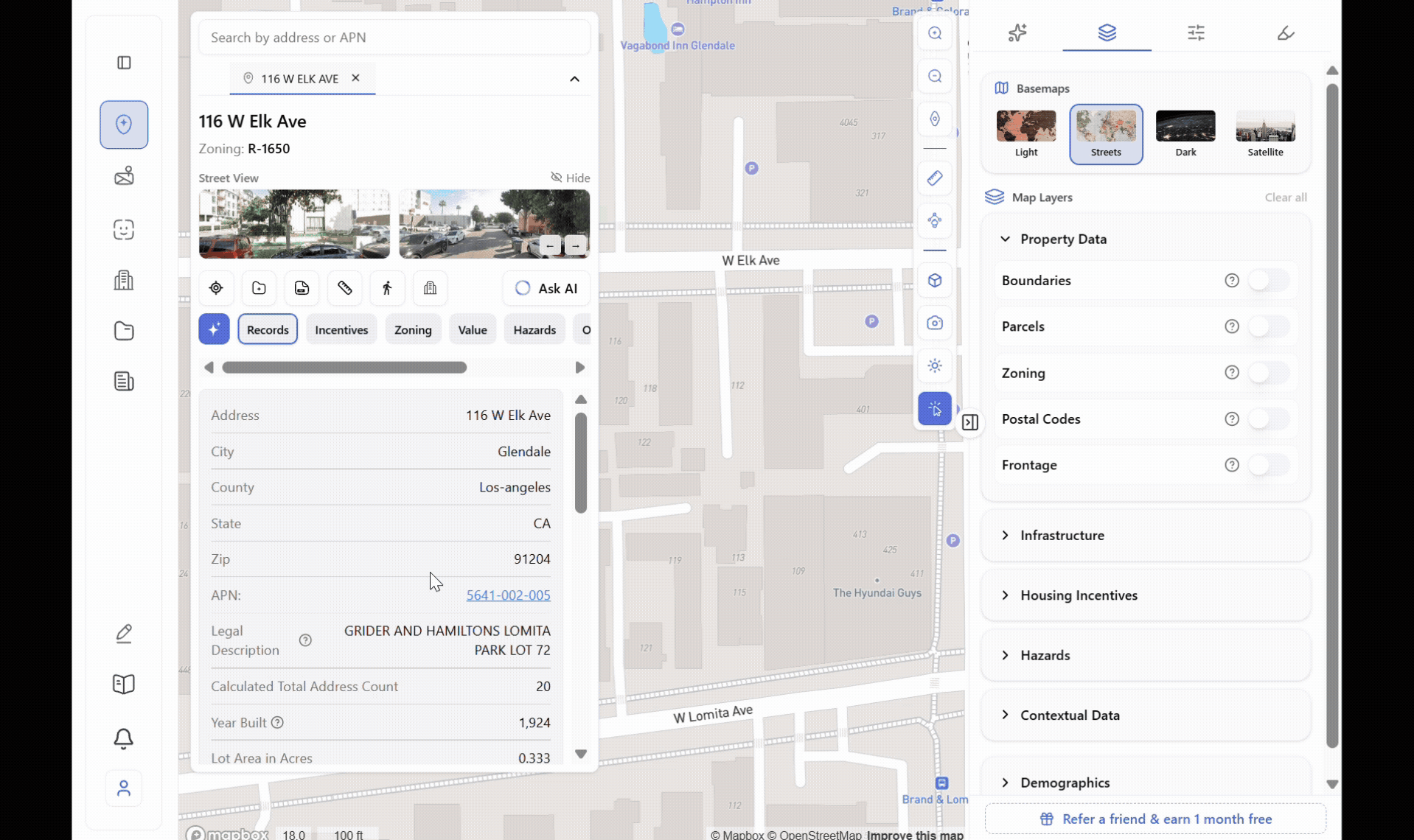This screenshot has height=840, width=1414.
Task: Click the horizontal tabs scrollbar thumb
Action: tap(344, 368)
